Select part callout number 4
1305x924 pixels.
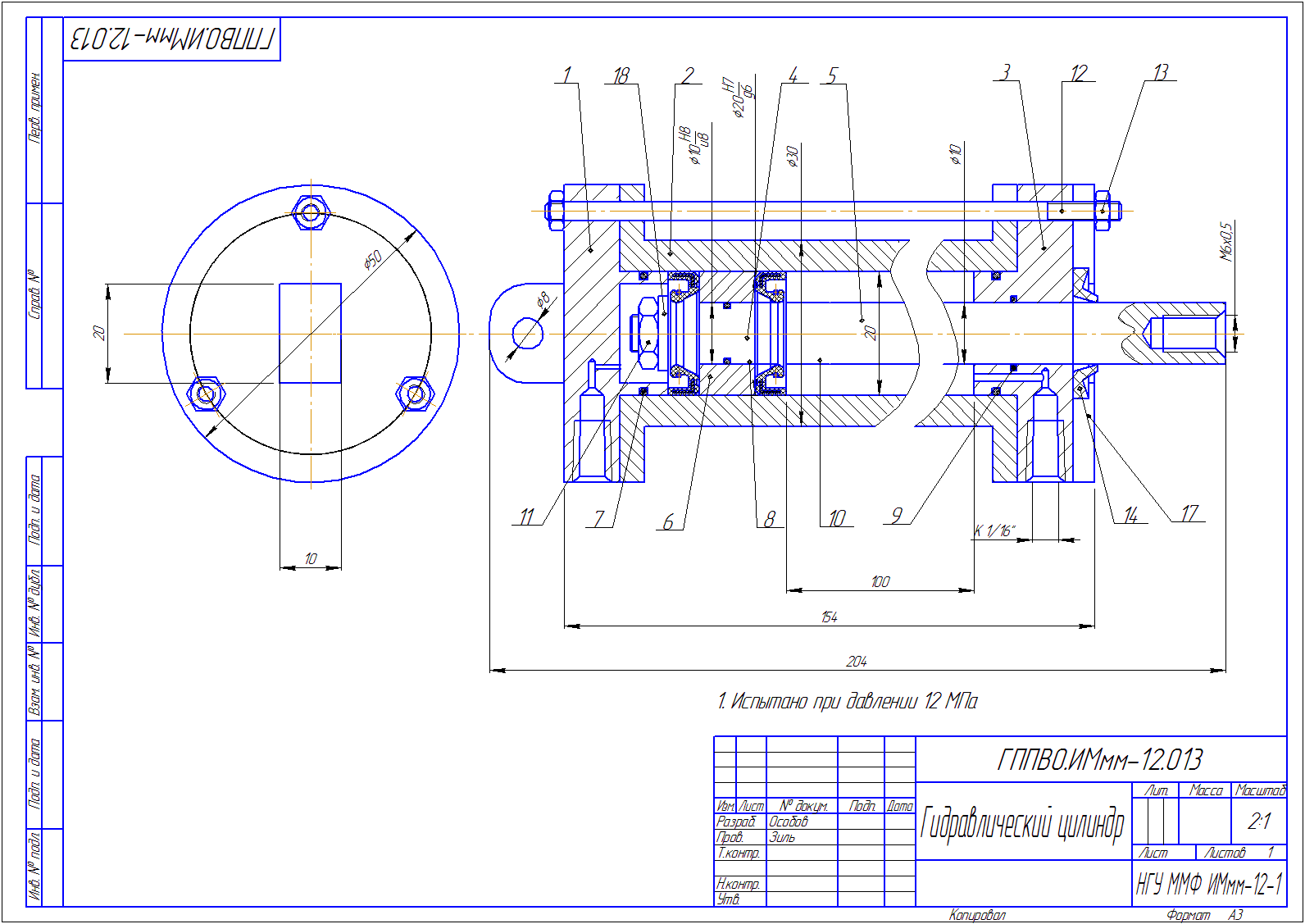(793, 75)
